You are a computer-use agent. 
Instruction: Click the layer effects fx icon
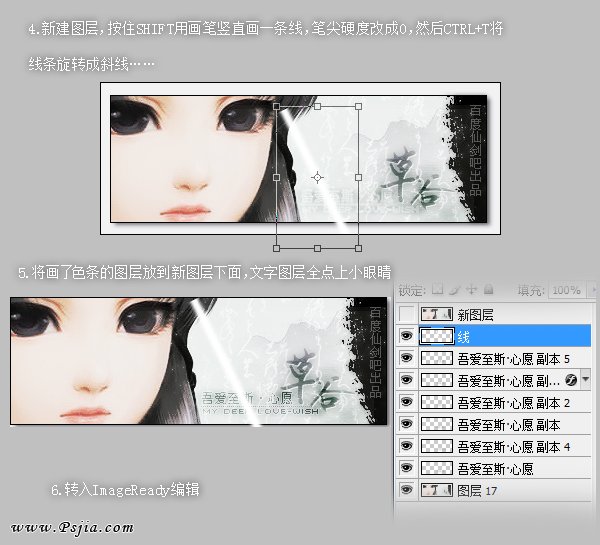pyautogui.click(x=571, y=380)
